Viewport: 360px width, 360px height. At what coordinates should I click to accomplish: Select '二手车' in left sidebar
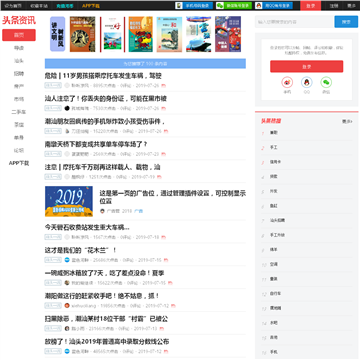pyautogui.click(x=19, y=112)
